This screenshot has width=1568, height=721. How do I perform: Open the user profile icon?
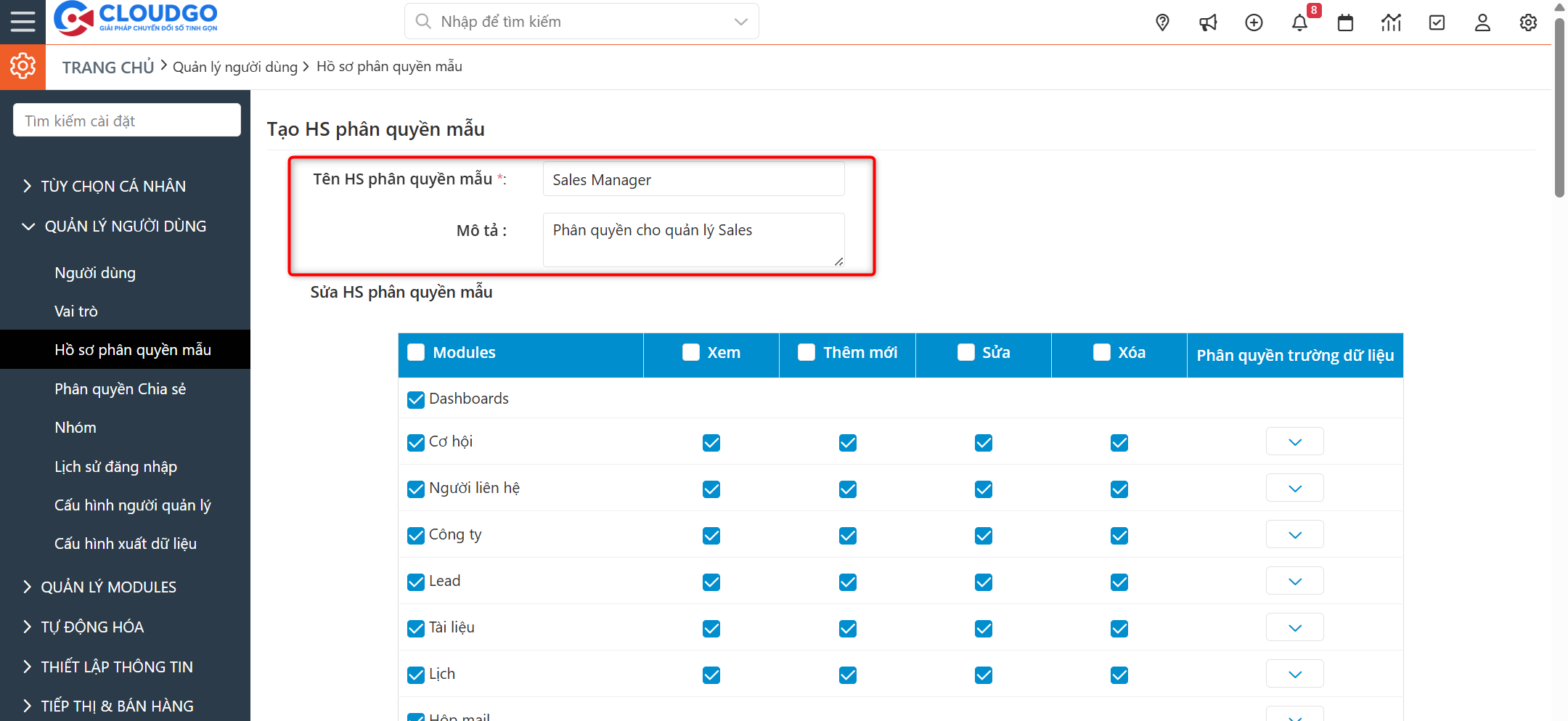pyautogui.click(x=1482, y=23)
